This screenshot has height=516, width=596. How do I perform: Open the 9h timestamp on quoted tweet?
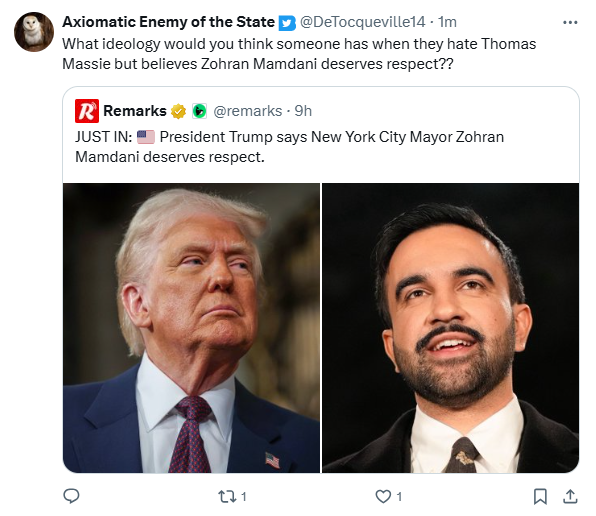click(x=303, y=111)
